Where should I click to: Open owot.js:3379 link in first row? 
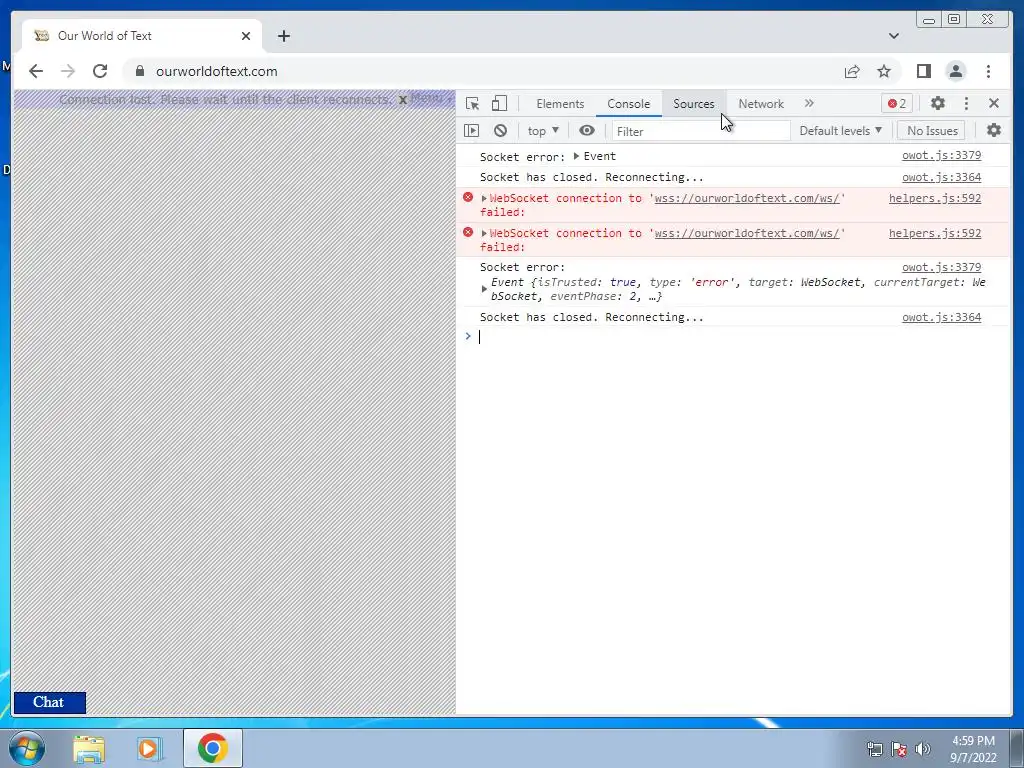941,155
